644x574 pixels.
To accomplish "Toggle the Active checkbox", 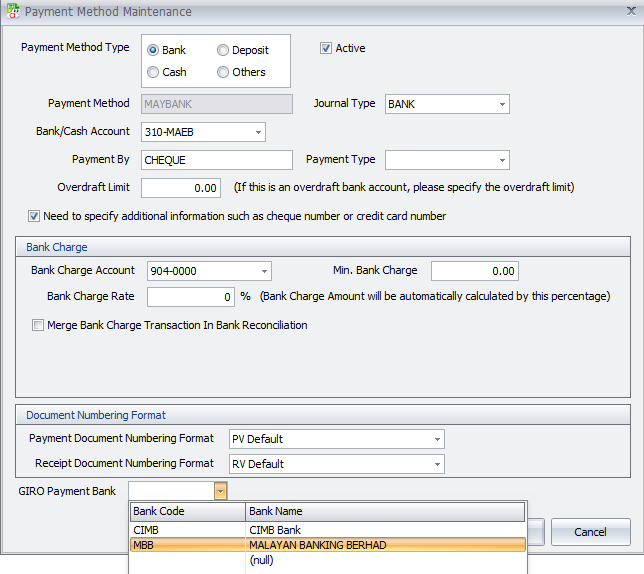I will click(326, 48).
